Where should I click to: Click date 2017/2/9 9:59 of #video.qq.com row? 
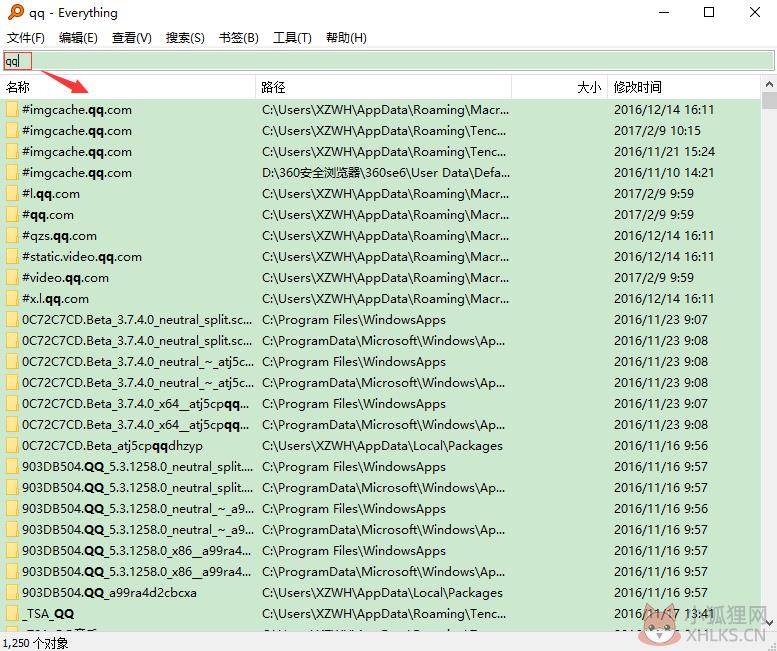(654, 278)
